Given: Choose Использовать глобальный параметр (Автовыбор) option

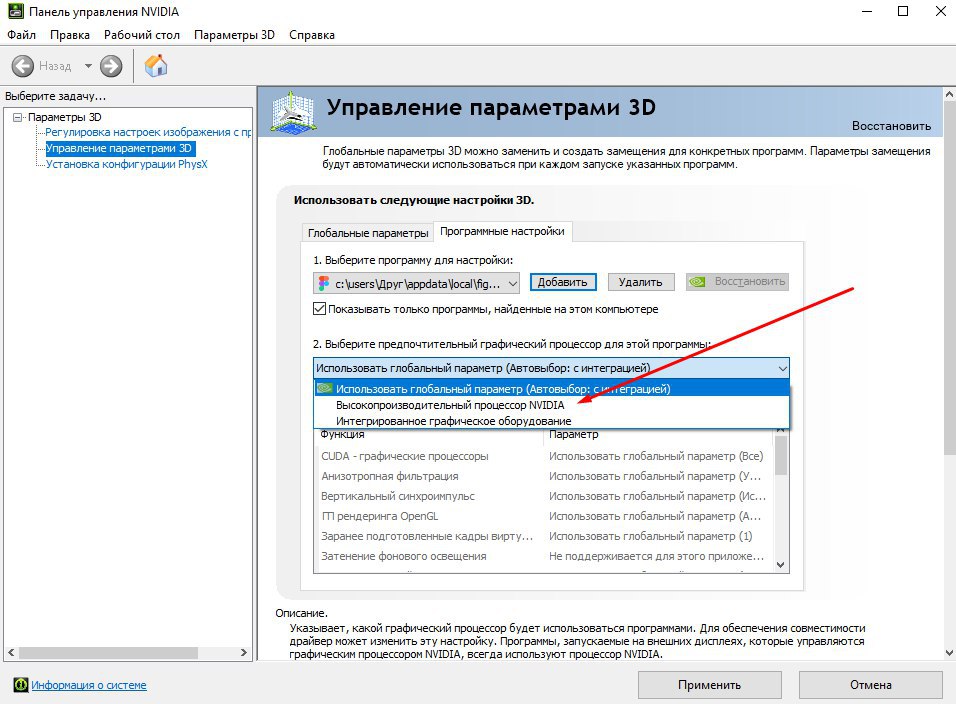Looking at the screenshot, I should (552, 389).
